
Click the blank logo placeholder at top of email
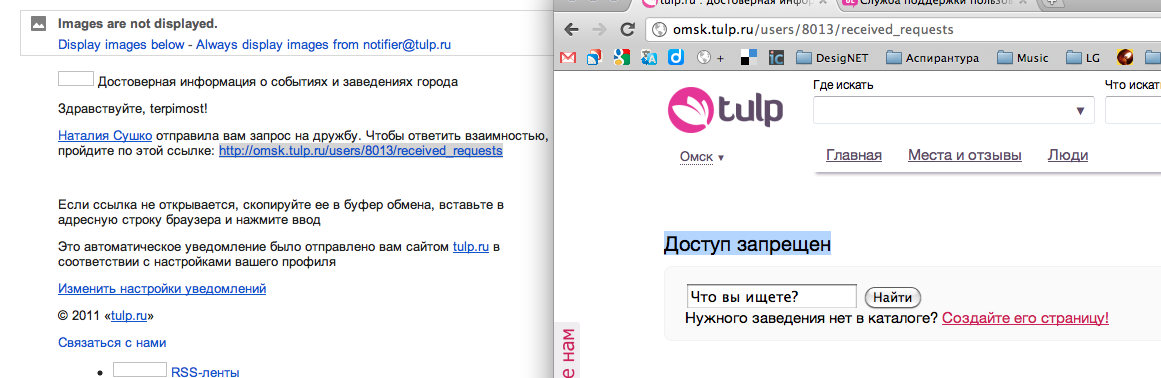(76, 79)
